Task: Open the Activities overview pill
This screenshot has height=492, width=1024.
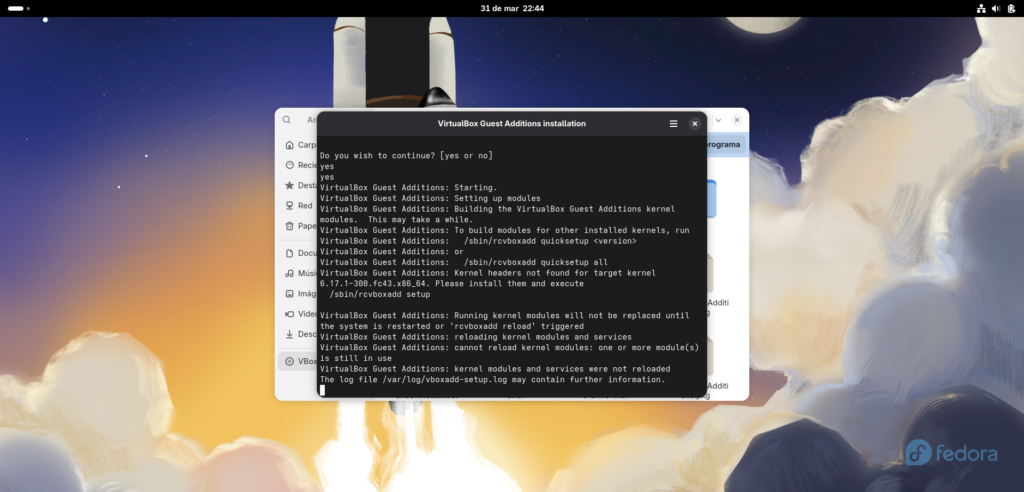Action: tap(18, 8)
